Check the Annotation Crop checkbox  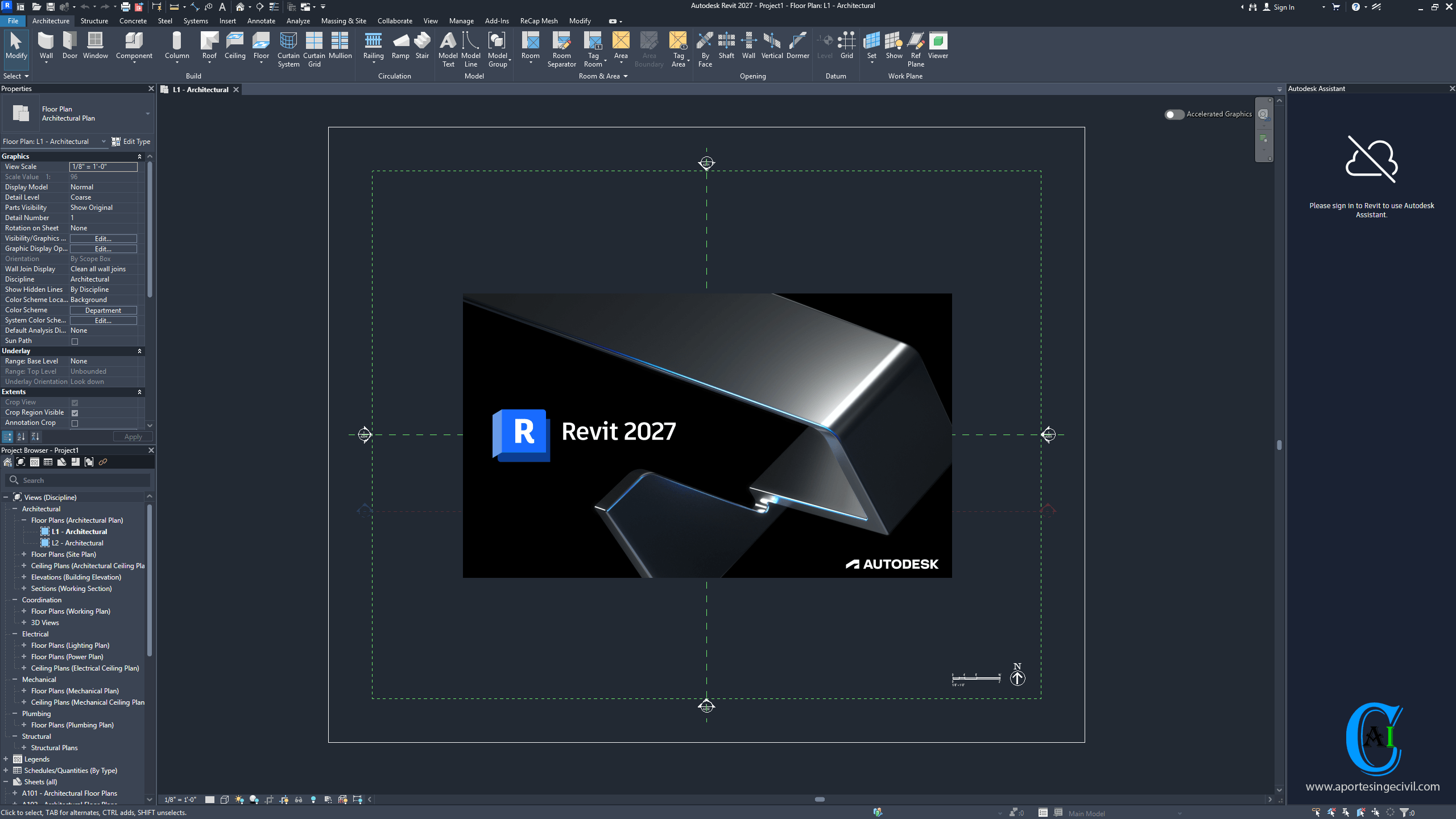coord(75,423)
